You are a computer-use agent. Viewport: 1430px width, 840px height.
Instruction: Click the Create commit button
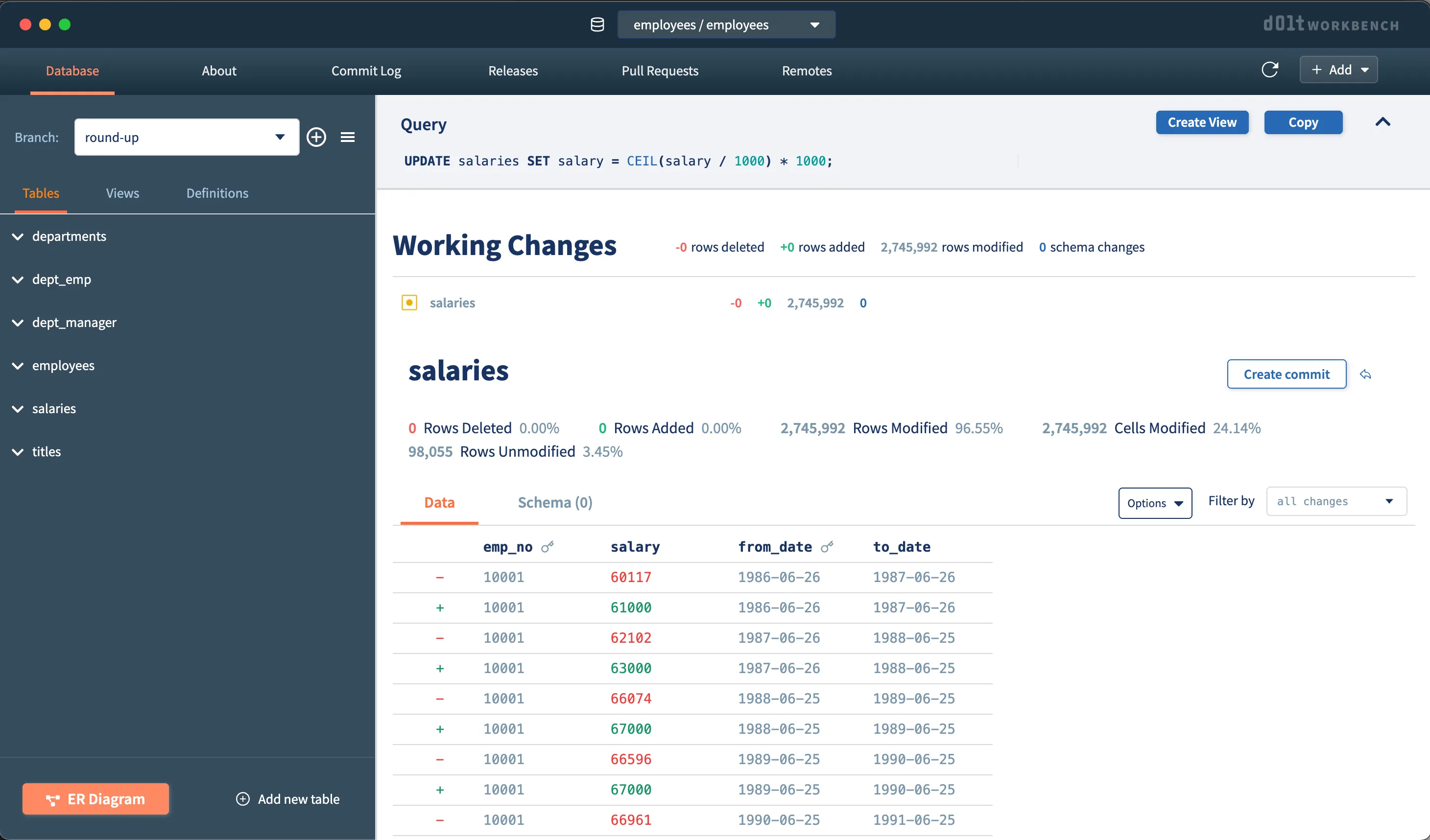pos(1286,374)
